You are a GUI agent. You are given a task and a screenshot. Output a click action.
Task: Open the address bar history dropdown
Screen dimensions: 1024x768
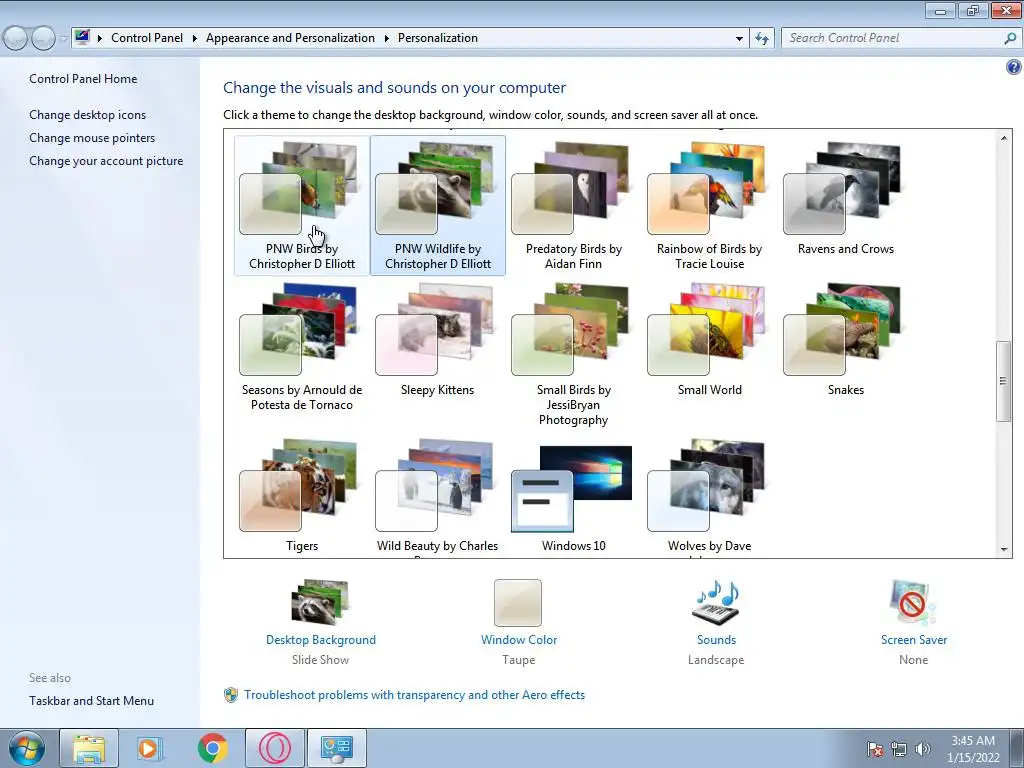739,39
